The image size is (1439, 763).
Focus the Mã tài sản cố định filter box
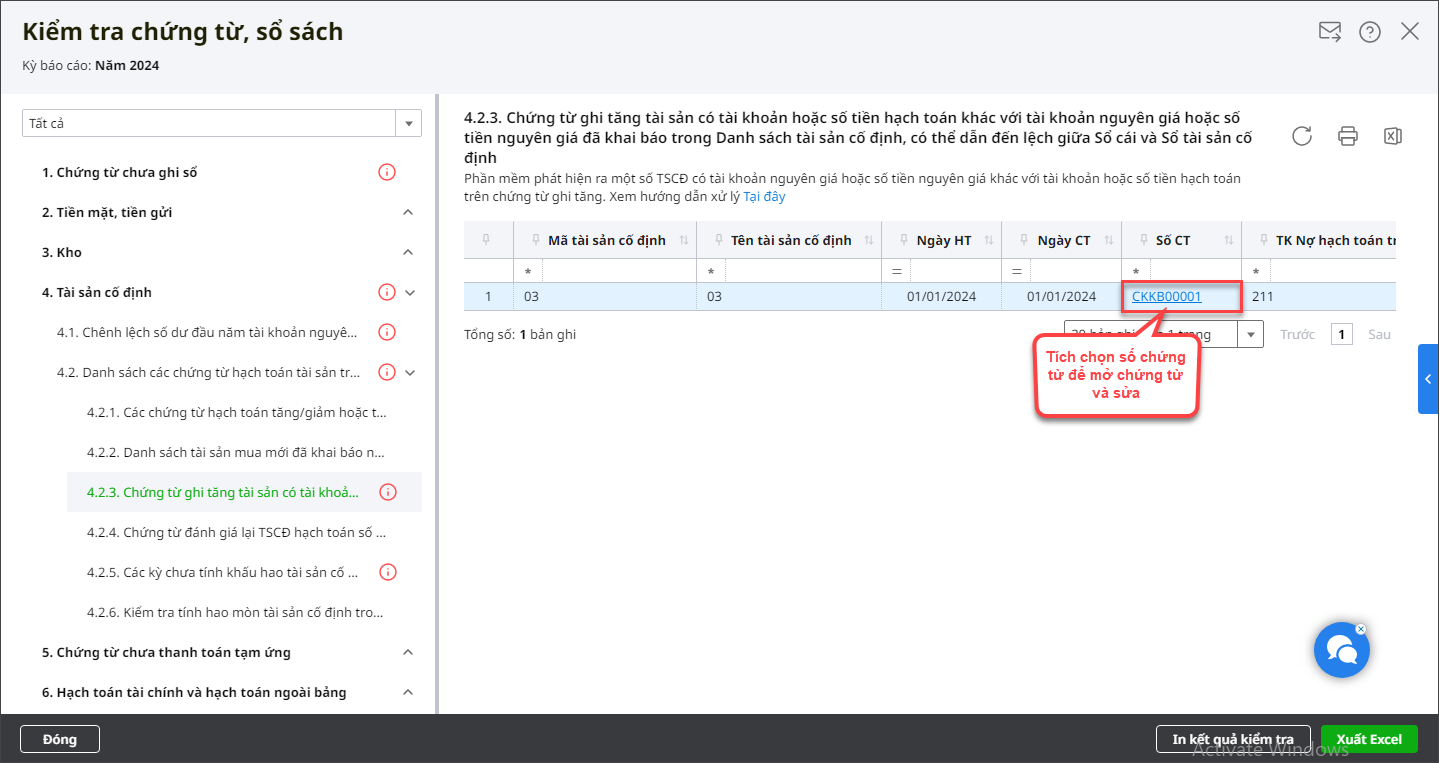618,272
